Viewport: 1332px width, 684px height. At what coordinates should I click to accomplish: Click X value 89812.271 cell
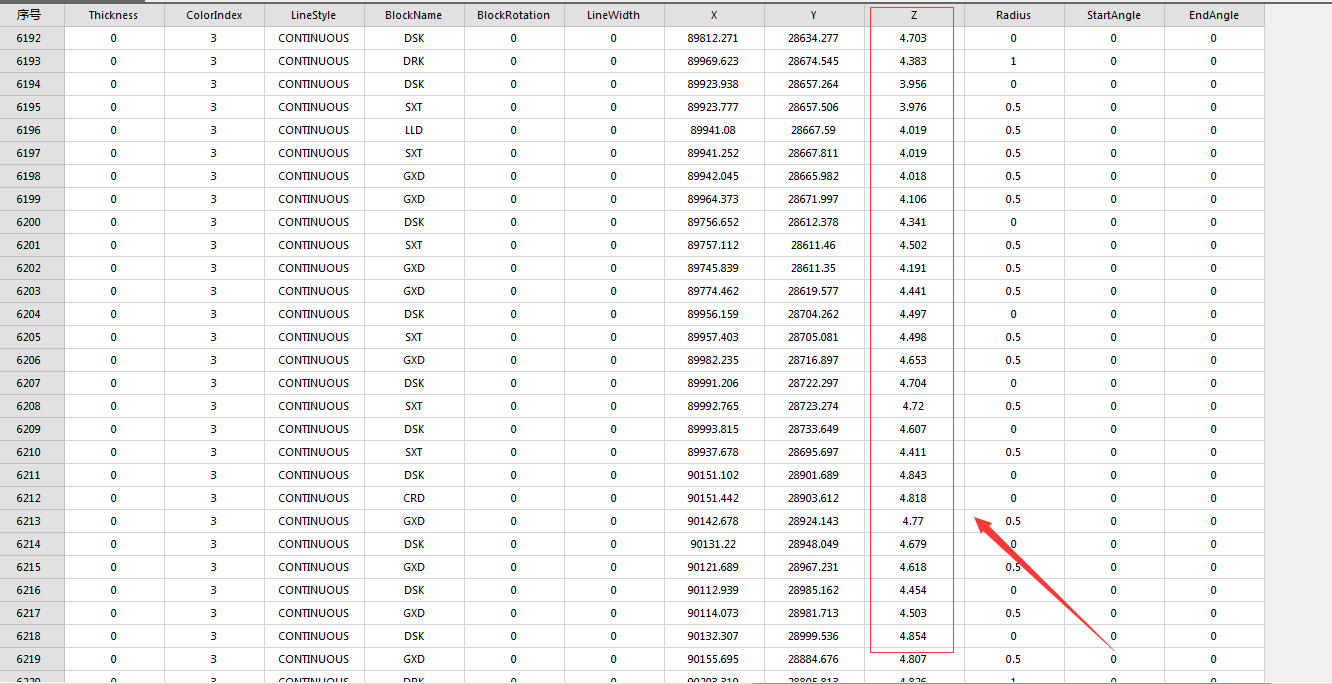713,38
